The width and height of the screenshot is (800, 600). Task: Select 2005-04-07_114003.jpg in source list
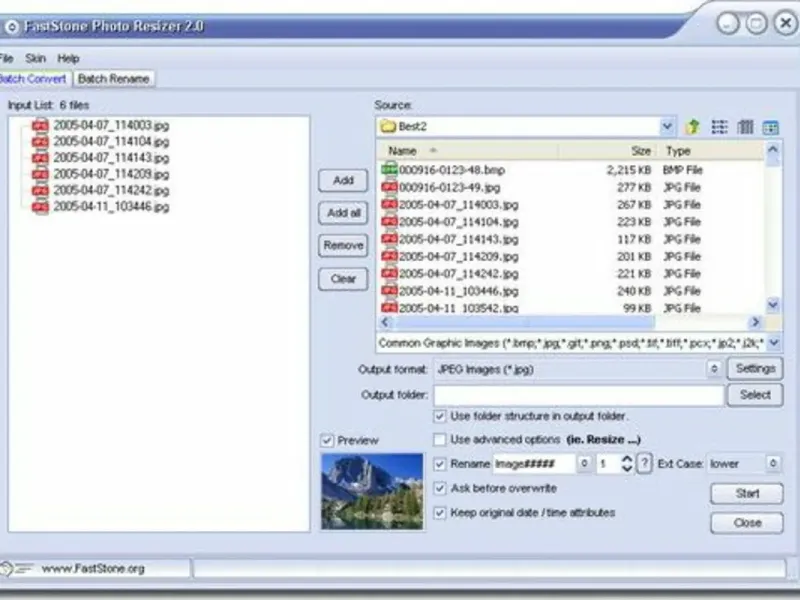458,205
